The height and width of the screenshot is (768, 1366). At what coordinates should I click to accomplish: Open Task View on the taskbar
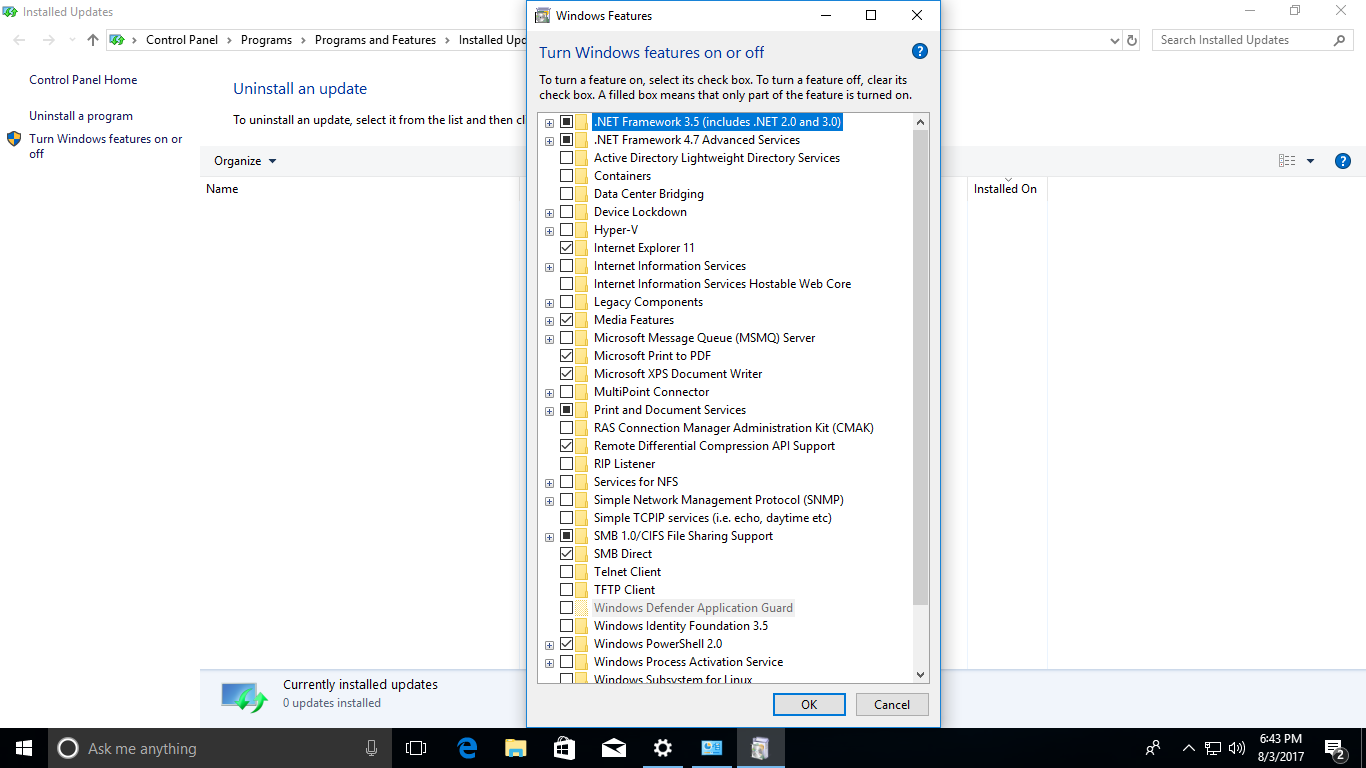point(416,748)
